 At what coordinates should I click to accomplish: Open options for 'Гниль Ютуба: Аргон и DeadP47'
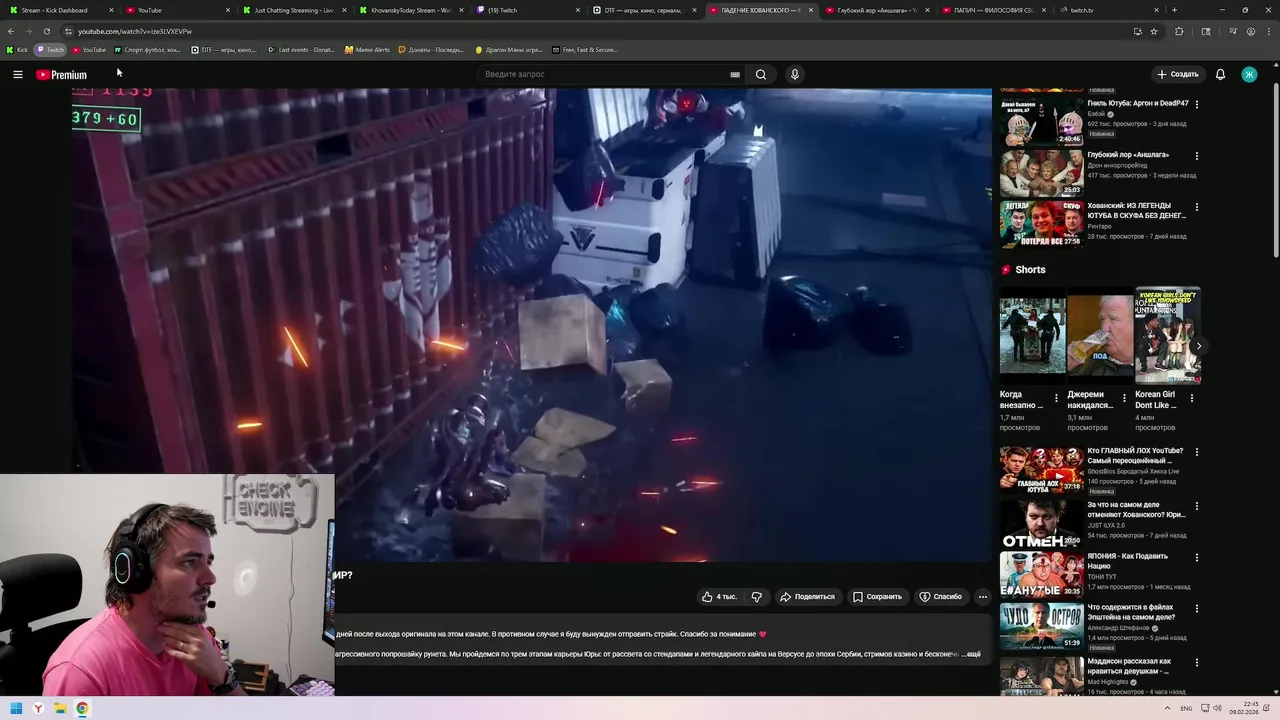pyautogui.click(x=1197, y=104)
